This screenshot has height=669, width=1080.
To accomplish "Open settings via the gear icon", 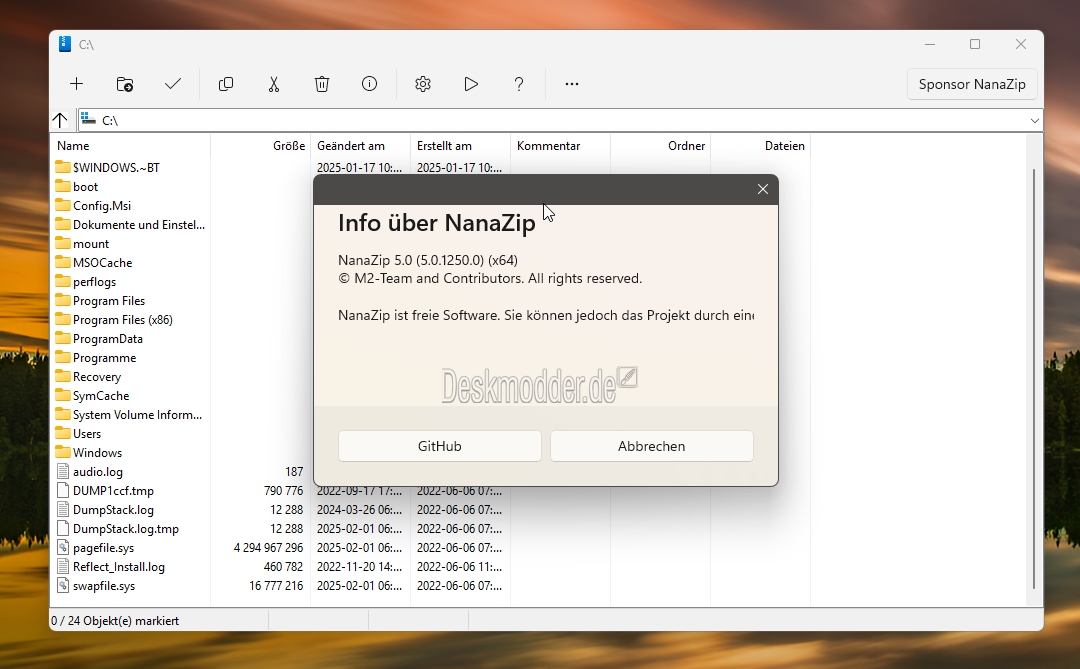I will tap(423, 84).
